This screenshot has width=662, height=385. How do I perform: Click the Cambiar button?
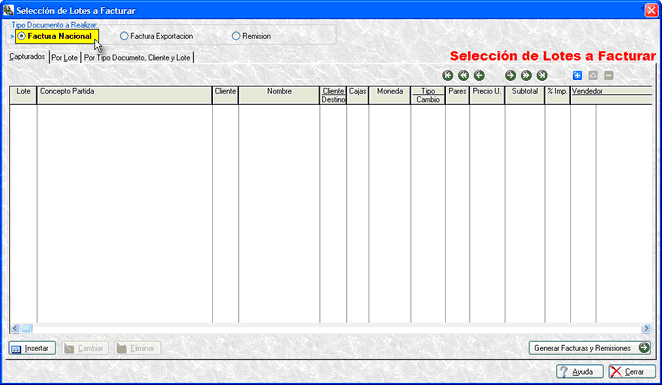click(x=85, y=348)
